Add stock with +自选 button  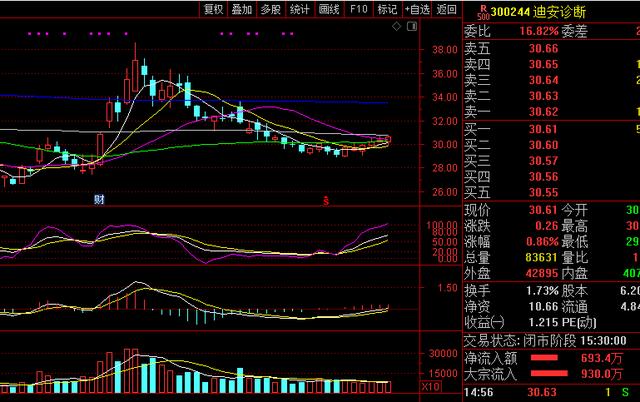tap(417, 9)
